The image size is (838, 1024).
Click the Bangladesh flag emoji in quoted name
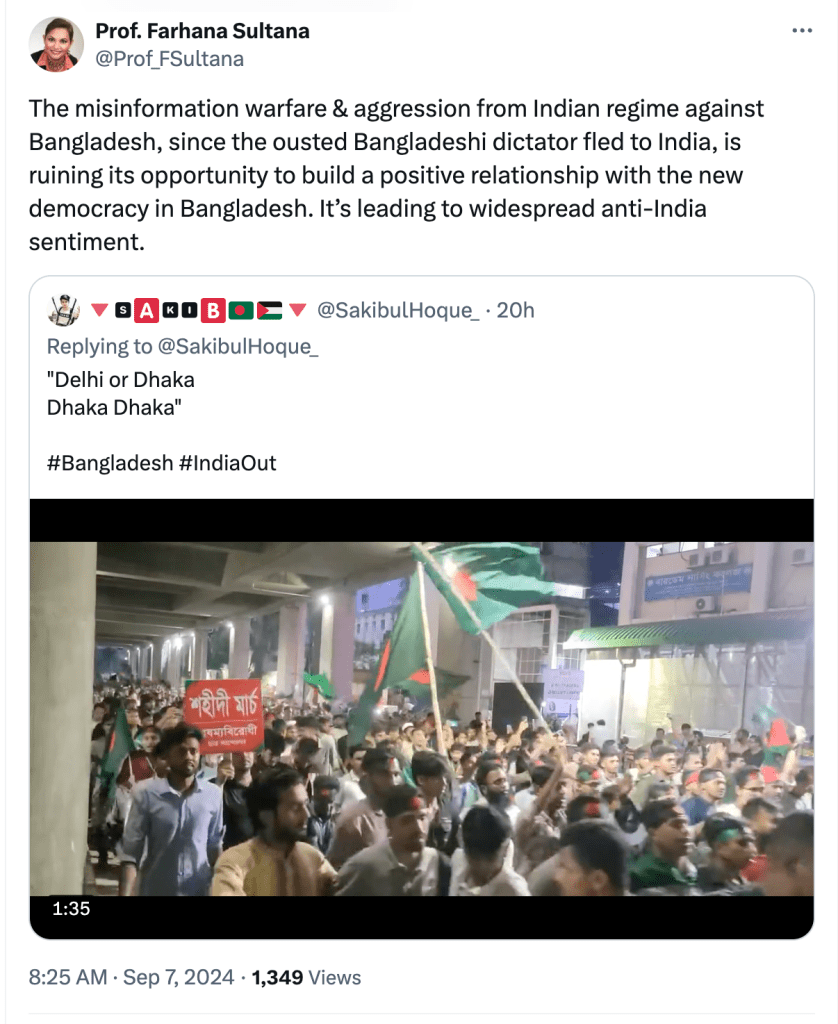(240, 311)
